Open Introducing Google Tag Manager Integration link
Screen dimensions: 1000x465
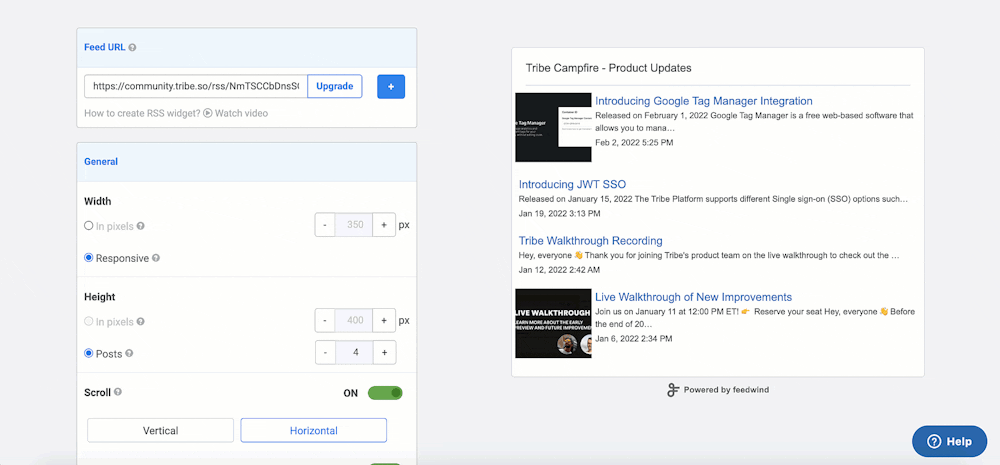[x=703, y=101]
